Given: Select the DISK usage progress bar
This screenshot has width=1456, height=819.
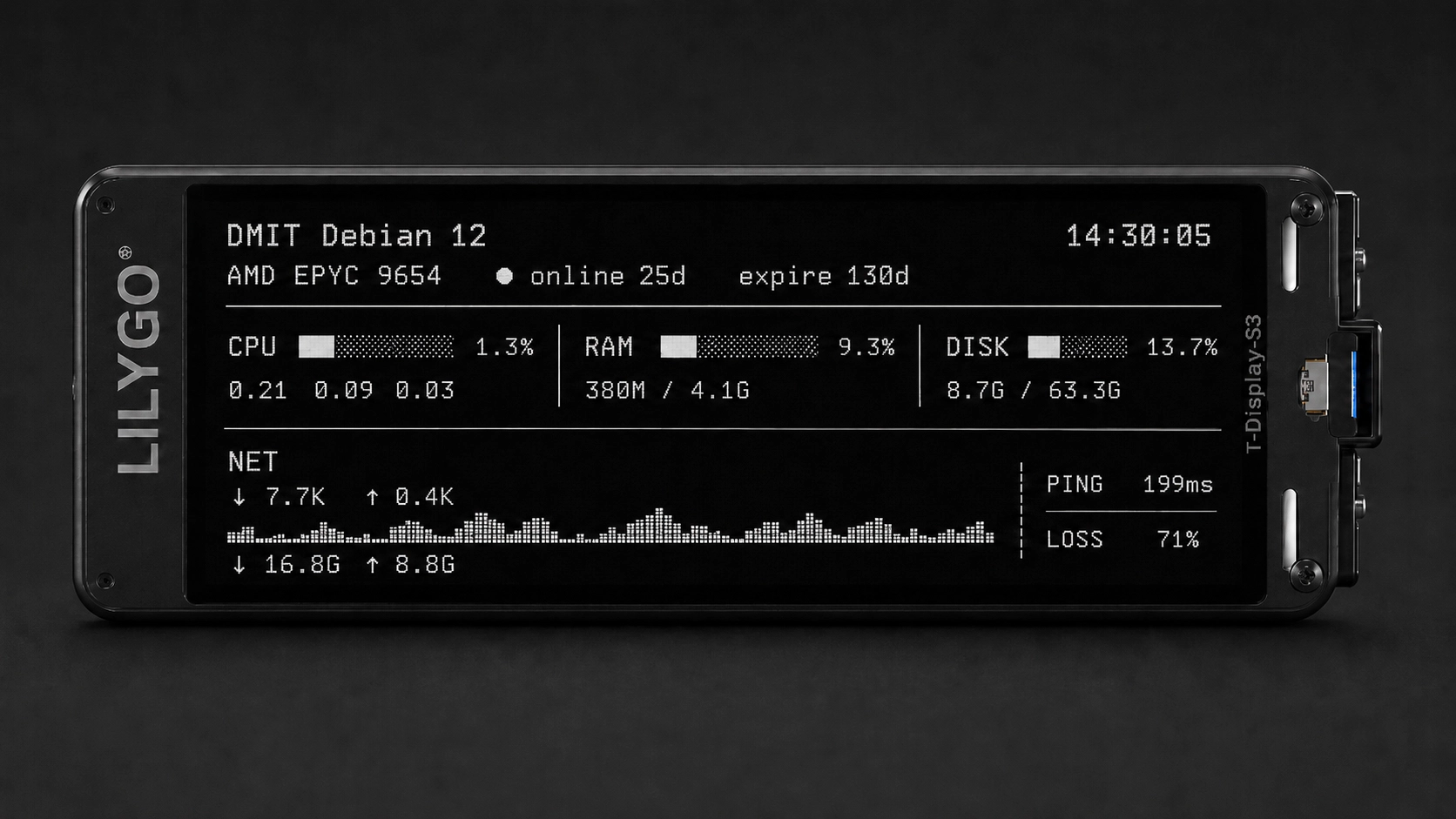Looking at the screenshot, I should tap(1077, 347).
